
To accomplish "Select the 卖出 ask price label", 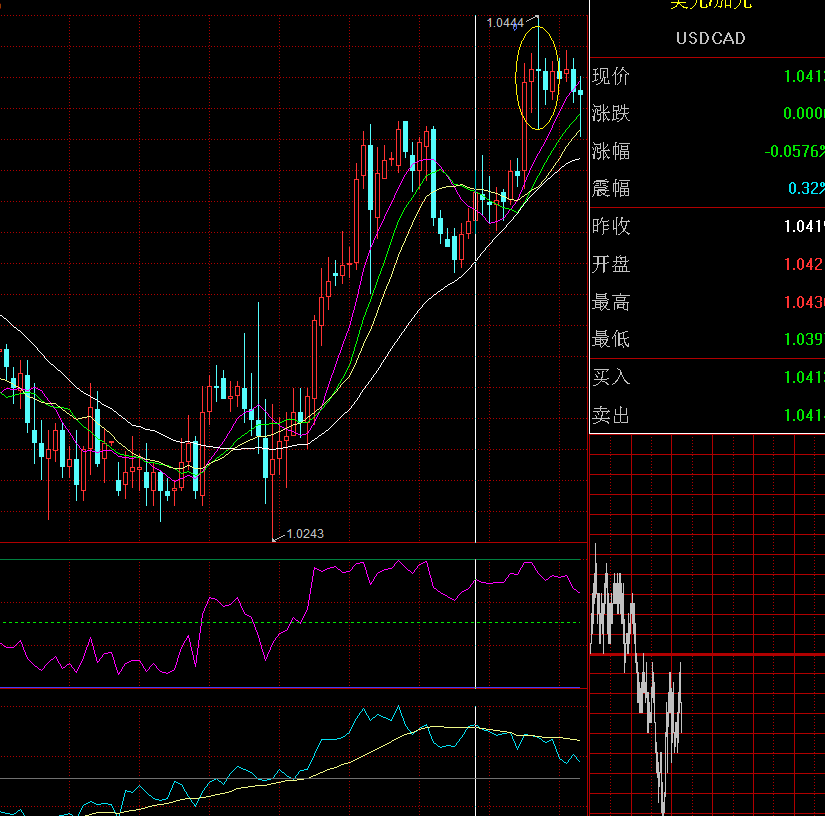I will pos(610,415).
